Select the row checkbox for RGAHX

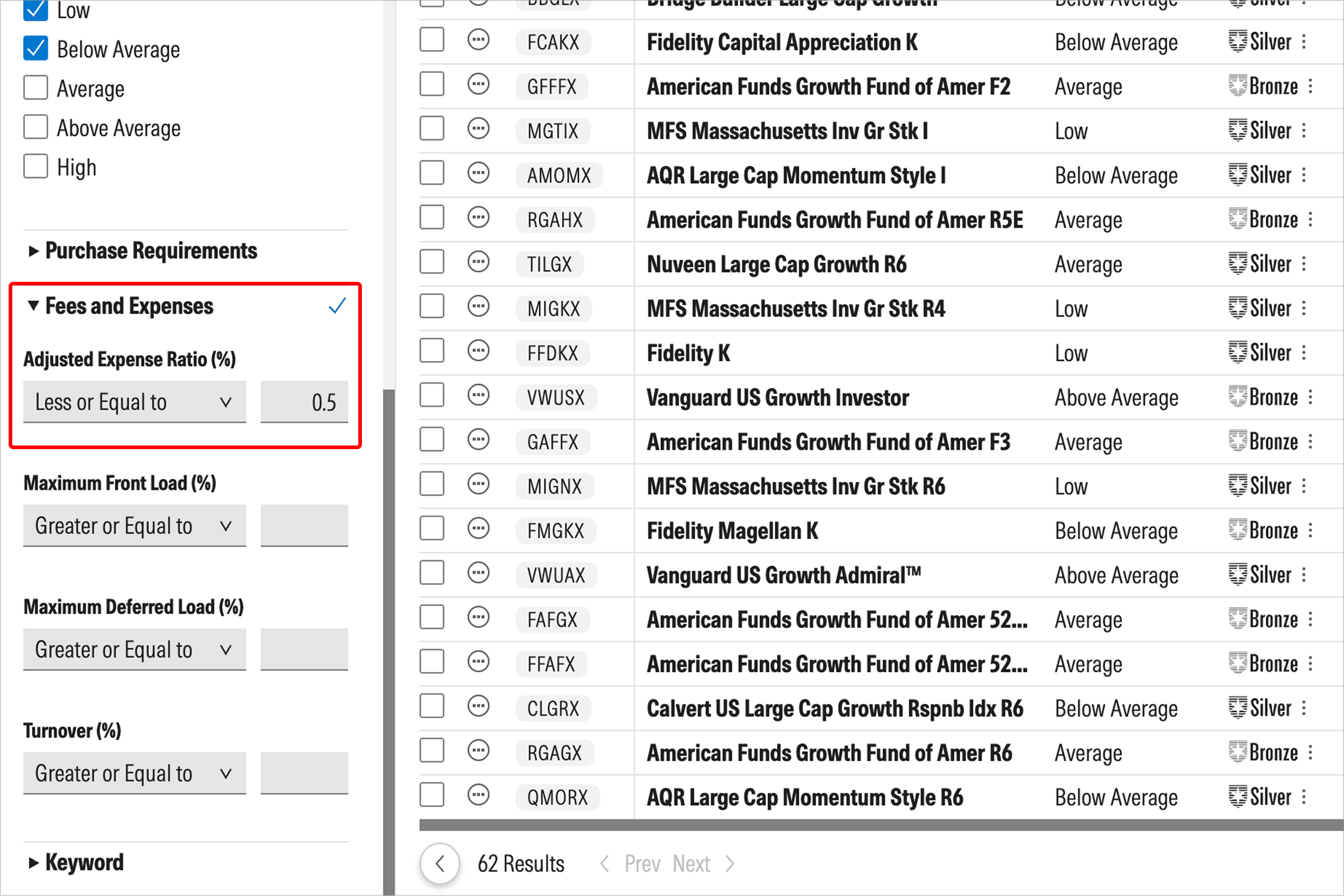coord(432,218)
